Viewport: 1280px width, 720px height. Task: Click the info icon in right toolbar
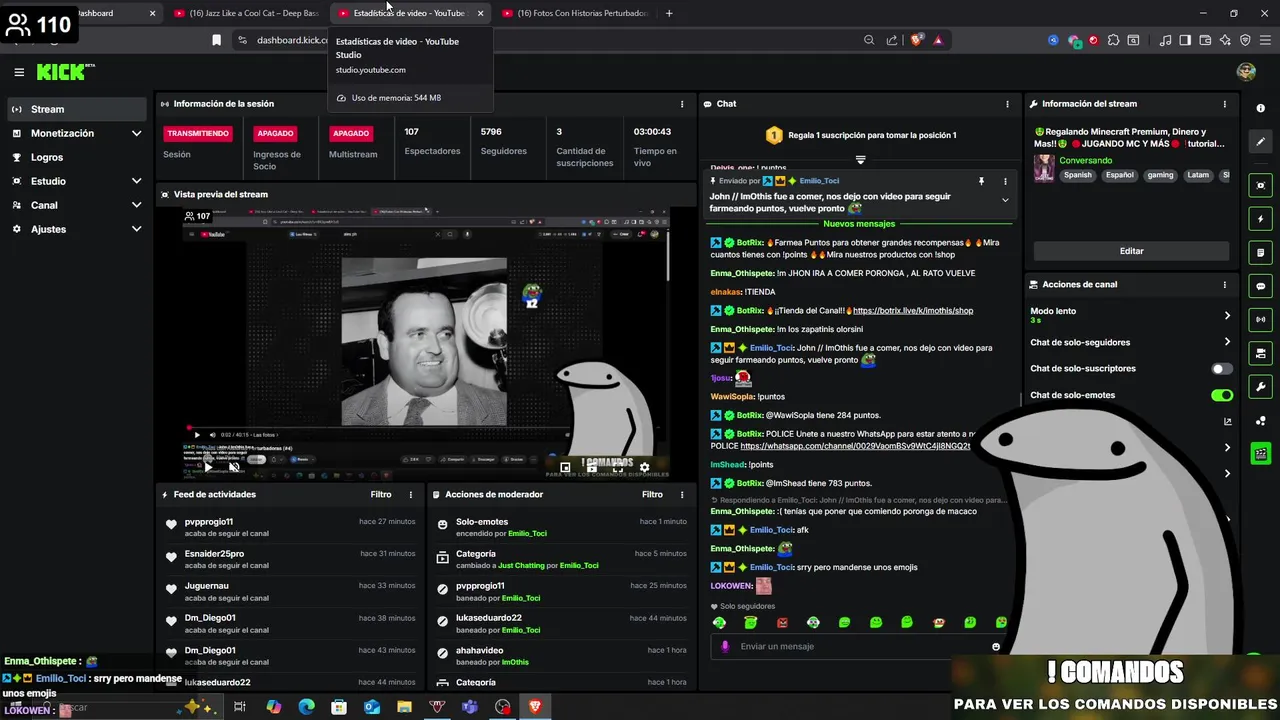point(1260,108)
